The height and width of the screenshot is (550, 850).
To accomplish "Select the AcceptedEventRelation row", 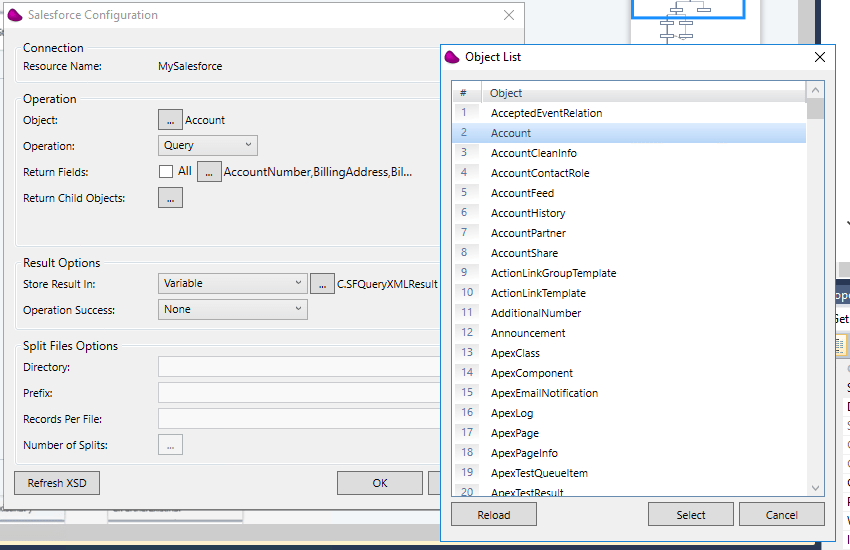I will coord(629,113).
